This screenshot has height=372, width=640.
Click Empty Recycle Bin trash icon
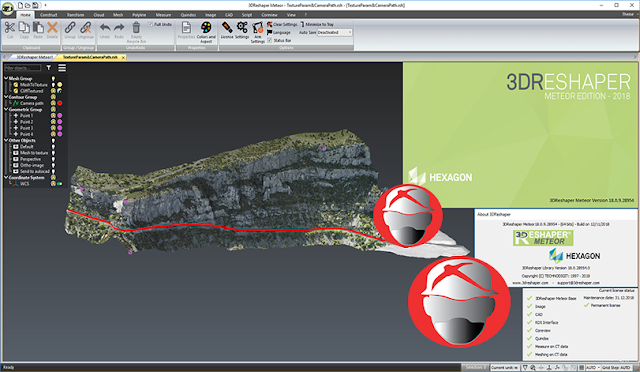[136, 28]
